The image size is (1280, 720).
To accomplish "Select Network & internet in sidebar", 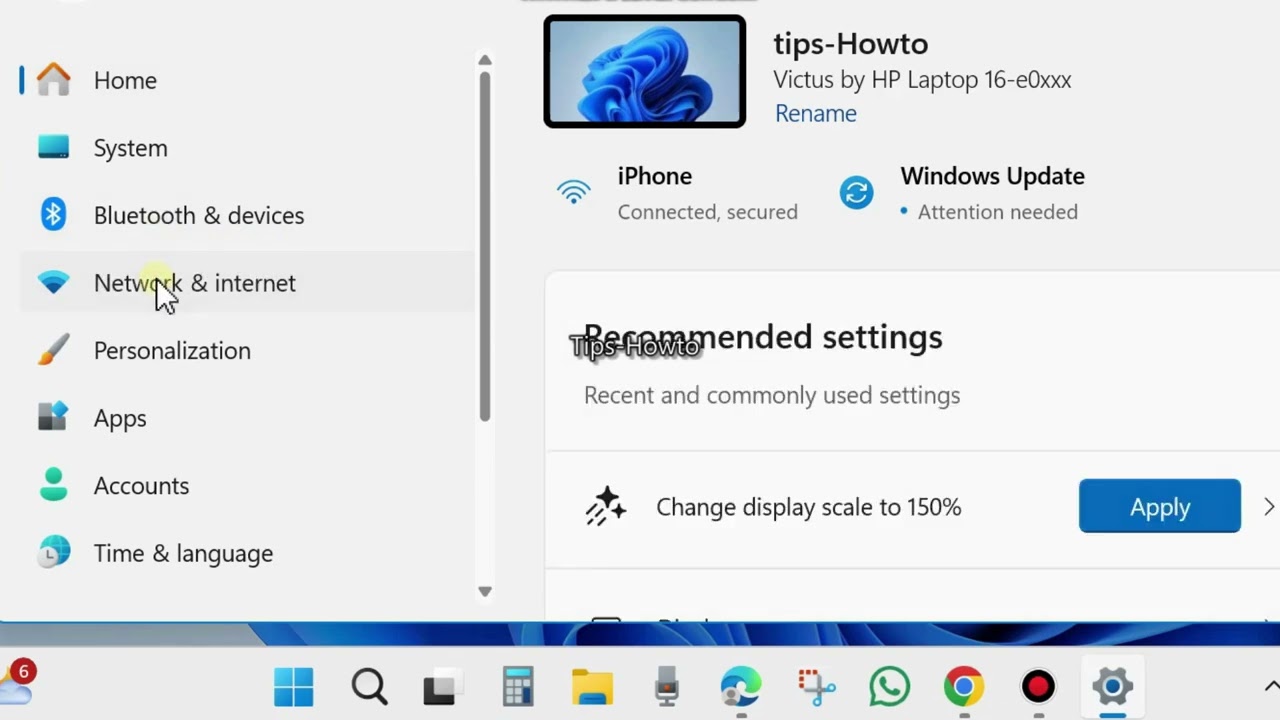I will 245,283.
